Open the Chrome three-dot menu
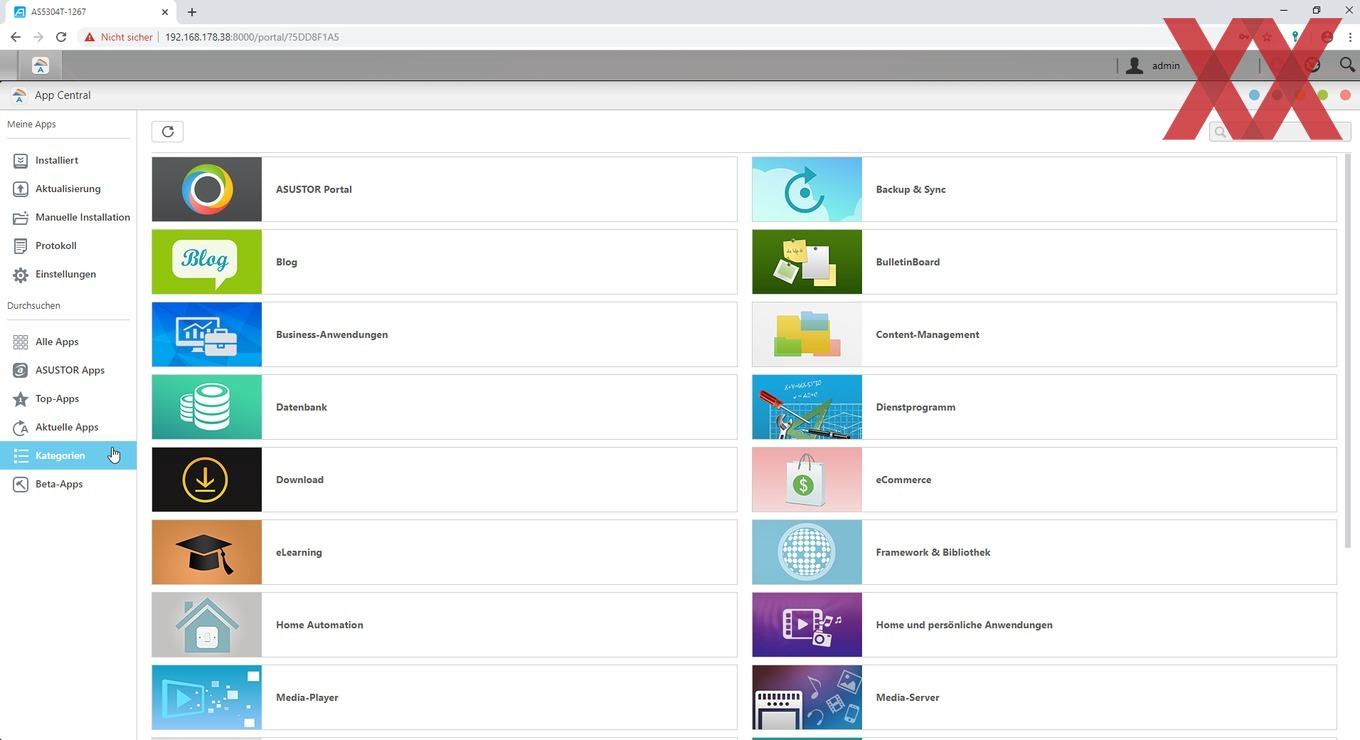This screenshot has width=1360, height=740. pyautogui.click(x=1350, y=37)
